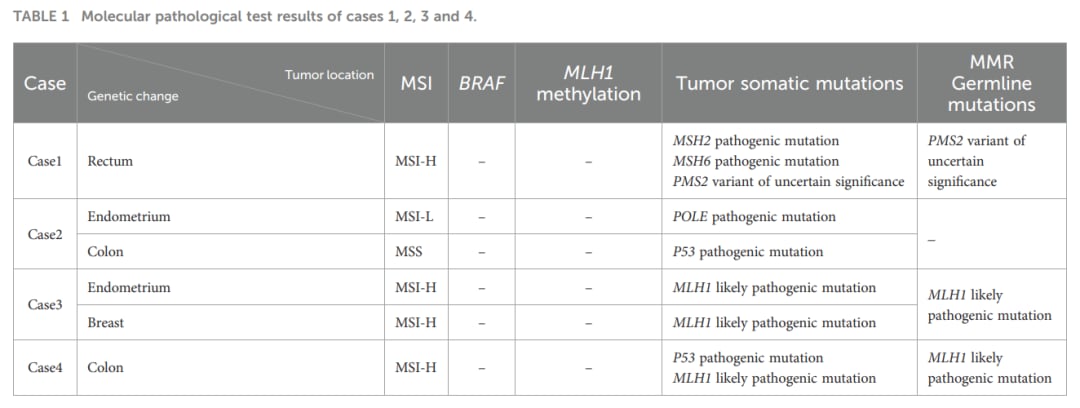This screenshot has height=408, width=1080.
Task: Click the TABLE 1 caption title
Action: (245, 17)
